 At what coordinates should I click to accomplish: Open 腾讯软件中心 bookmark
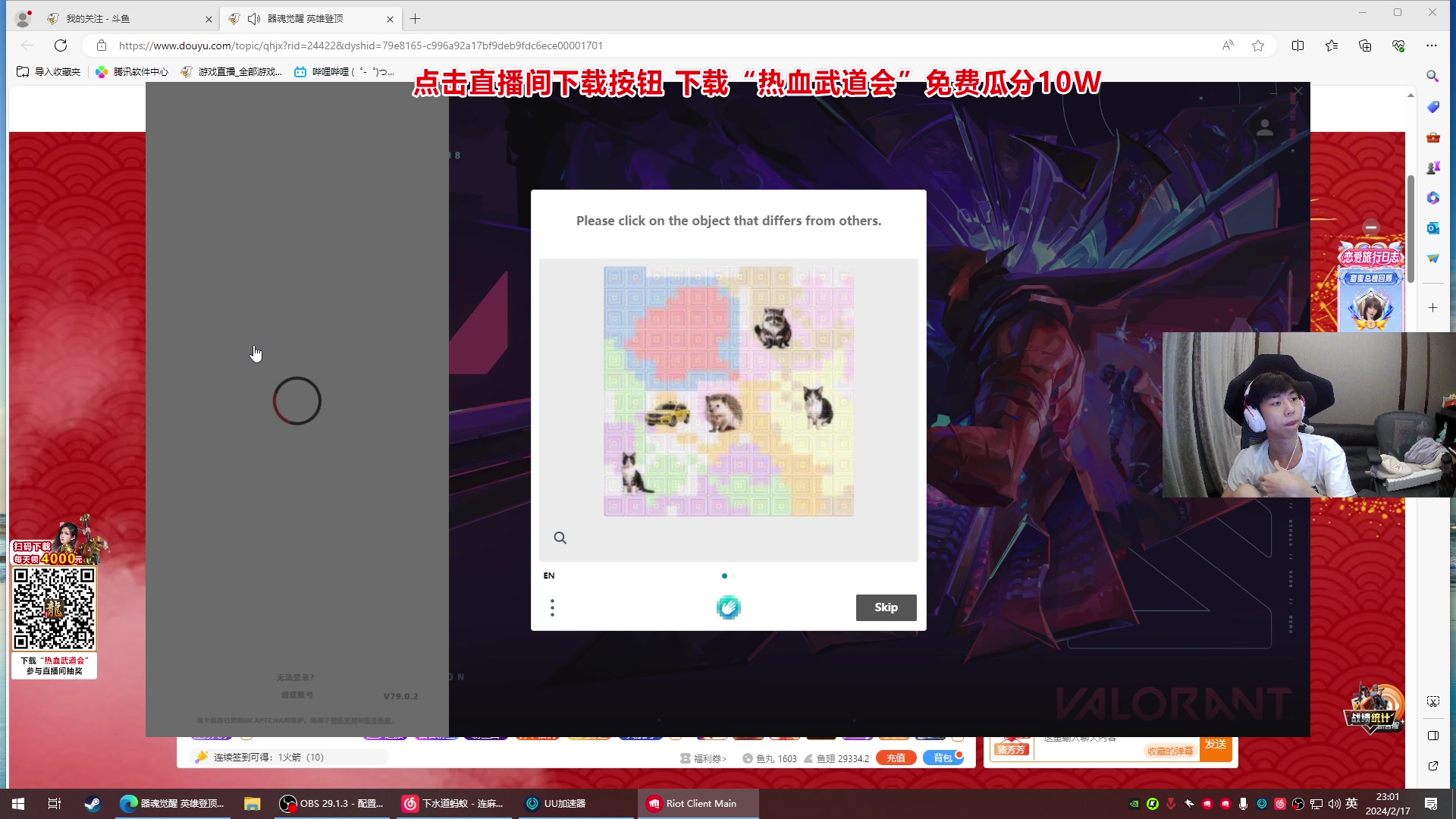tap(132, 71)
